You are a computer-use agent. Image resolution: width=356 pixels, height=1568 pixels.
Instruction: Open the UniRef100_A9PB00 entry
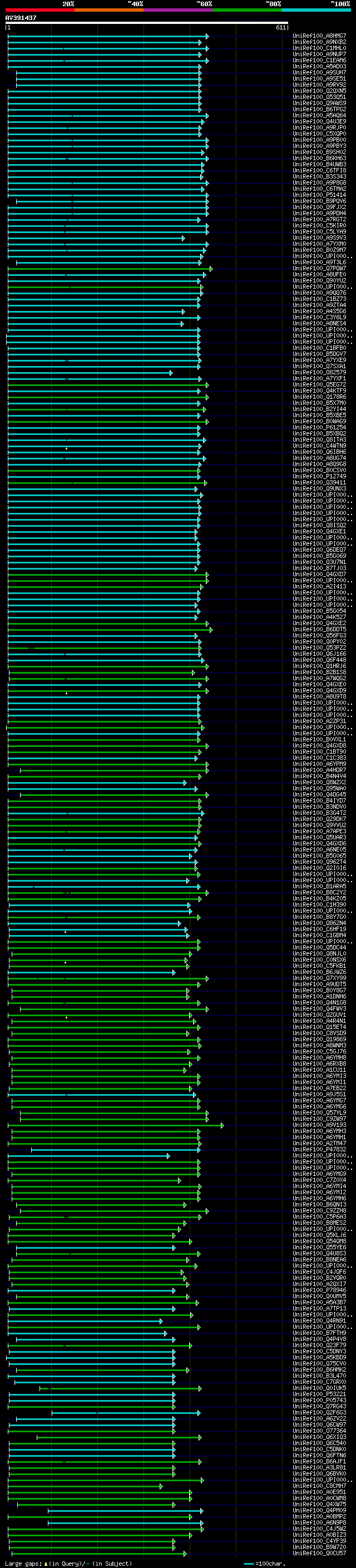(x=319, y=140)
